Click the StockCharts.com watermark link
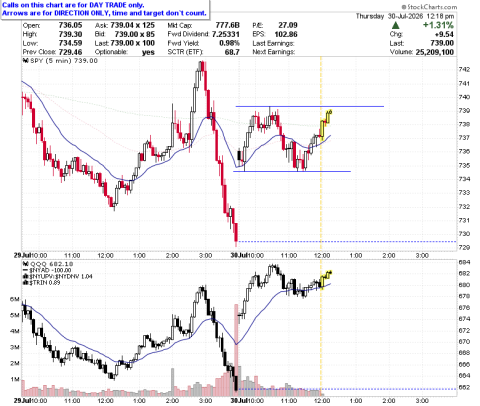Screen dimensions: 480x406 click(429, 7)
